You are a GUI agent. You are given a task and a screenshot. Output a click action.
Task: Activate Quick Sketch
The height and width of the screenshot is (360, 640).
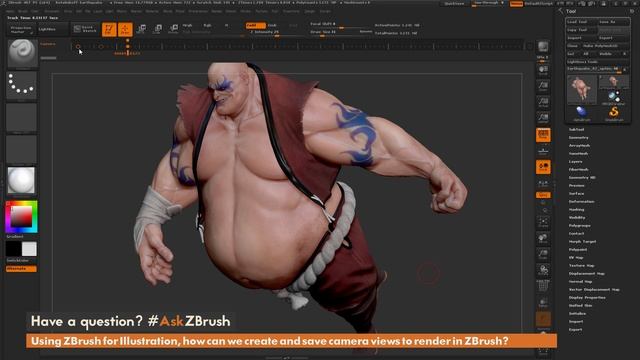click(x=85, y=29)
